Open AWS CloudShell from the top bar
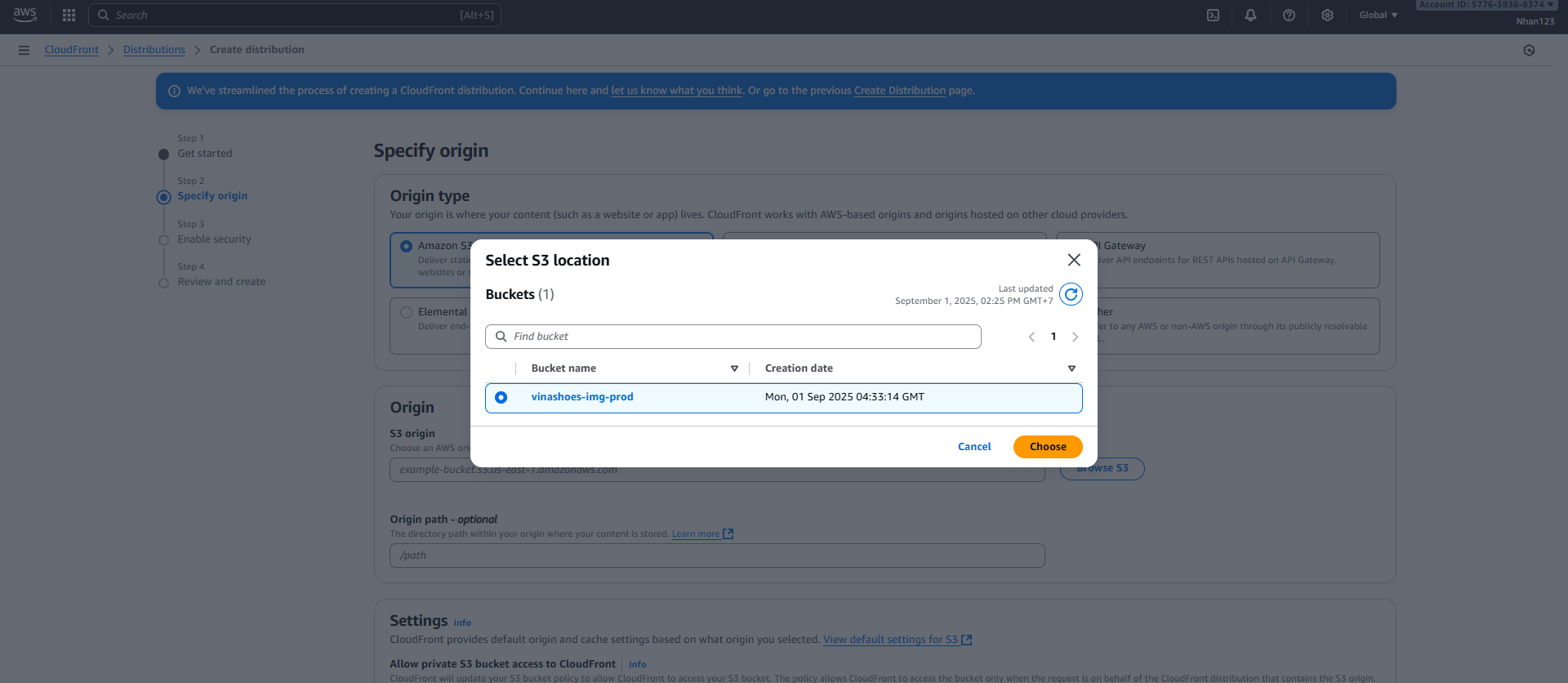Screen dimensions: 1568x683 [1213, 15]
